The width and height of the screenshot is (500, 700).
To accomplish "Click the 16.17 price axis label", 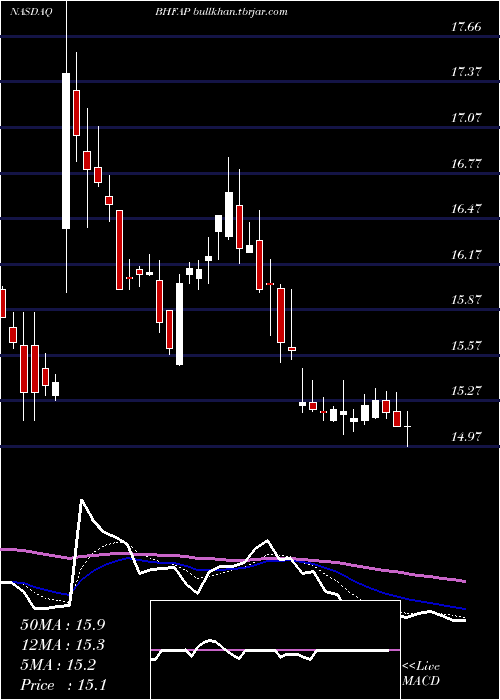I will 466,255.
